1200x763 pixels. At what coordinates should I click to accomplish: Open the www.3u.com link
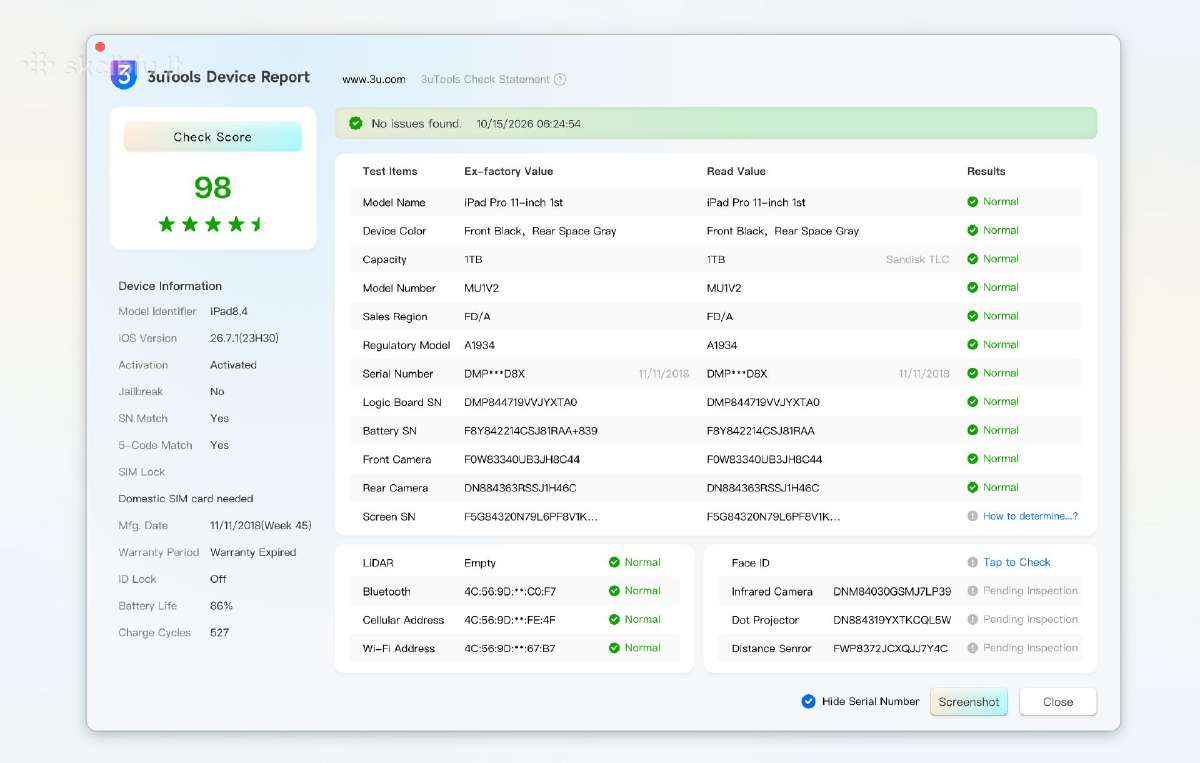click(374, 80)
